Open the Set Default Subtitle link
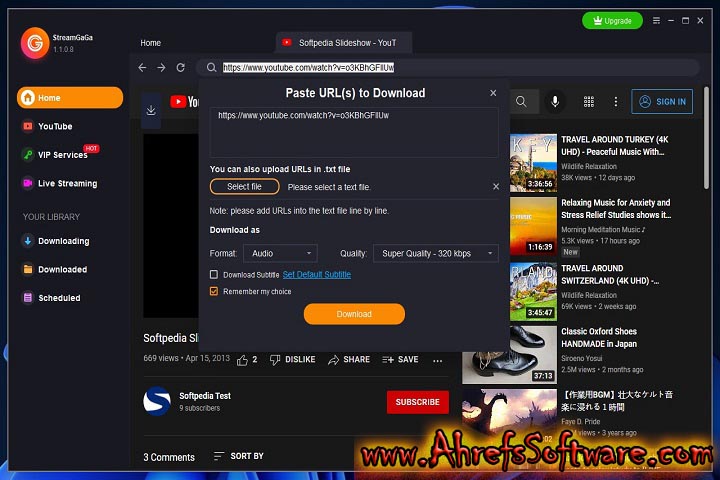Screen dimensions: 720x480 point(316,274)
